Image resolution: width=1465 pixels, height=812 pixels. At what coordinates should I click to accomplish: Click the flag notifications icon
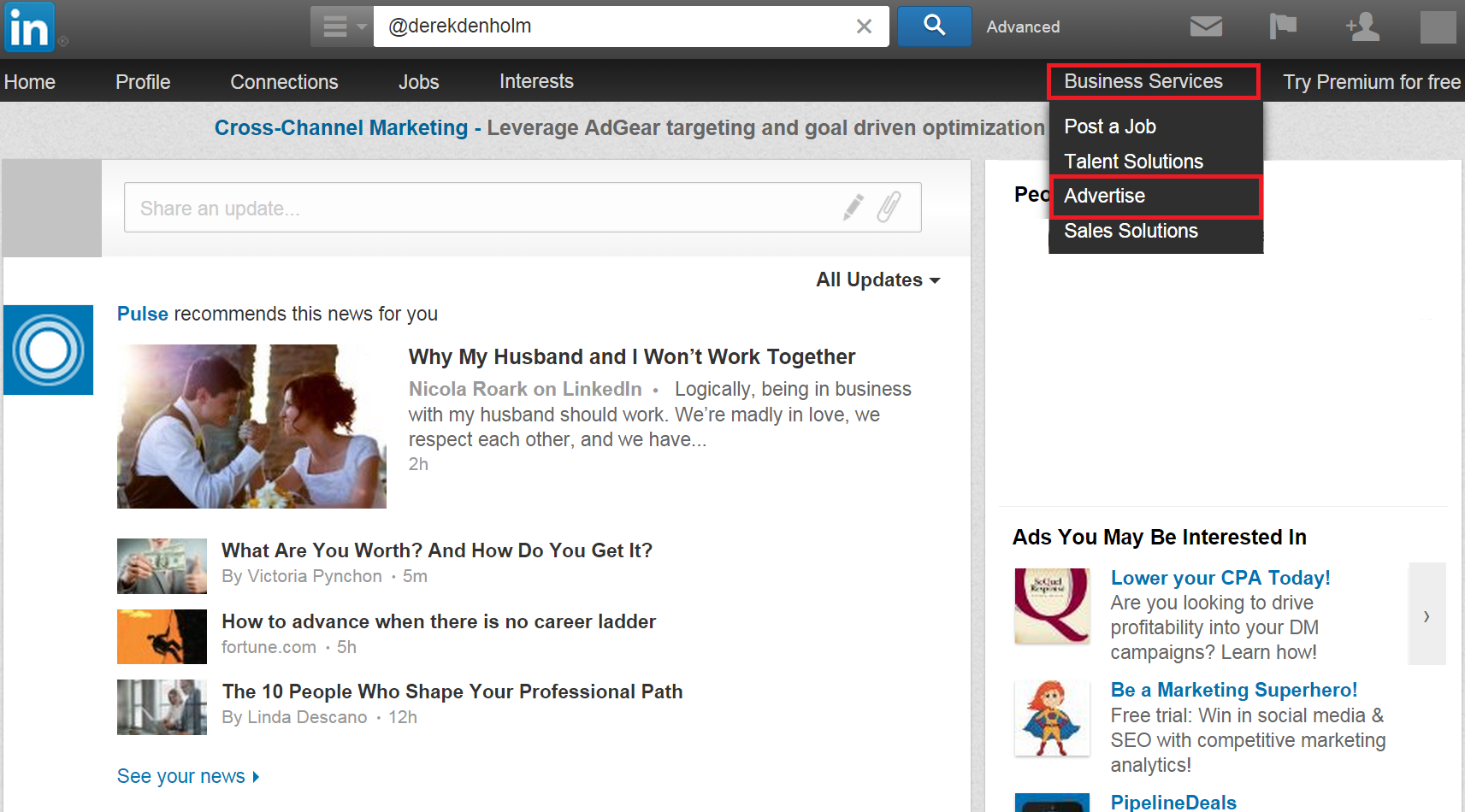(x=1281, y=26)
